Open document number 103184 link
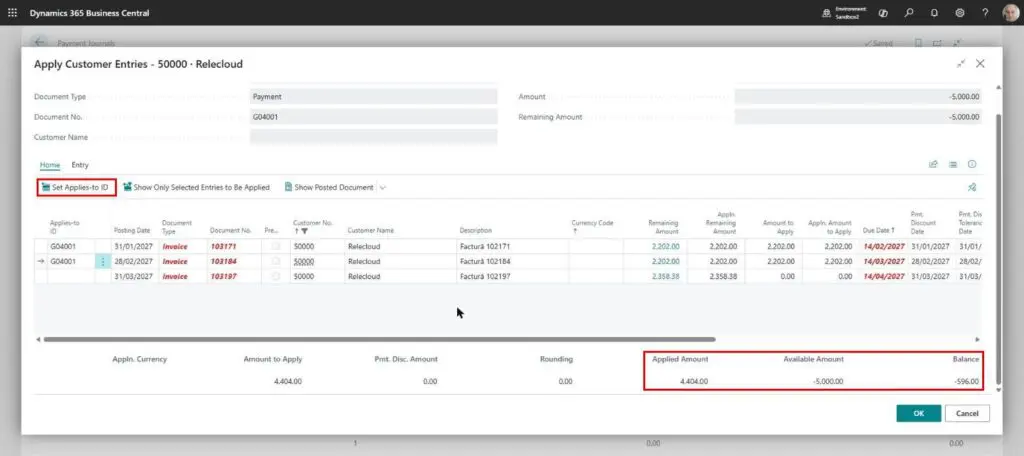The image size is (1024, 456). pos(223,261)
